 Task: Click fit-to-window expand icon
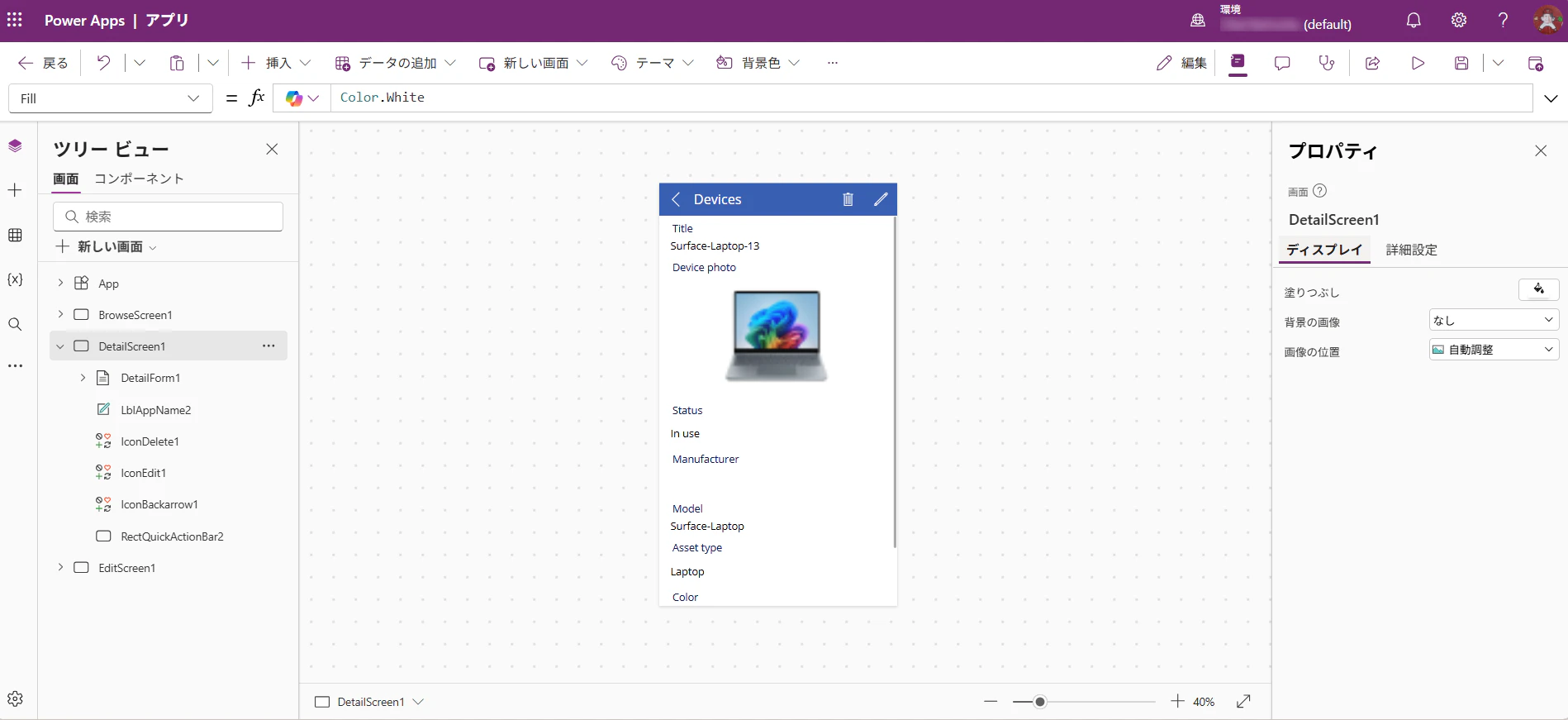(x=1243, y=701)
